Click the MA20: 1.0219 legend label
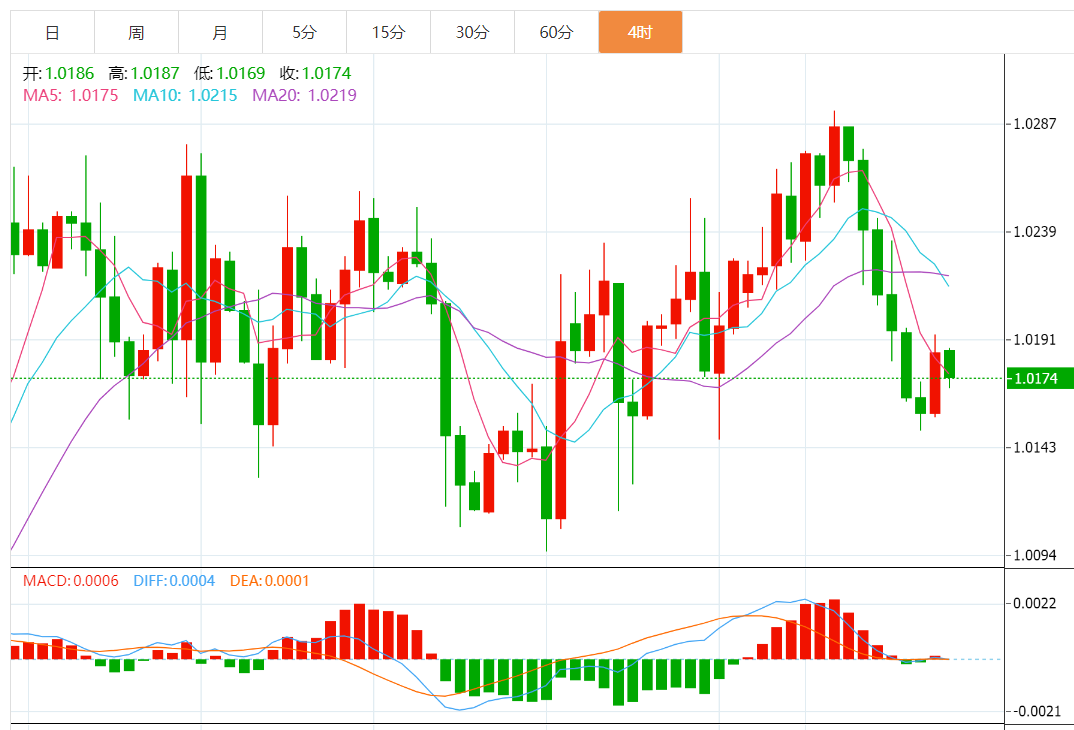The width and height of the screenshot is (1074, 730). click(304, 95)
